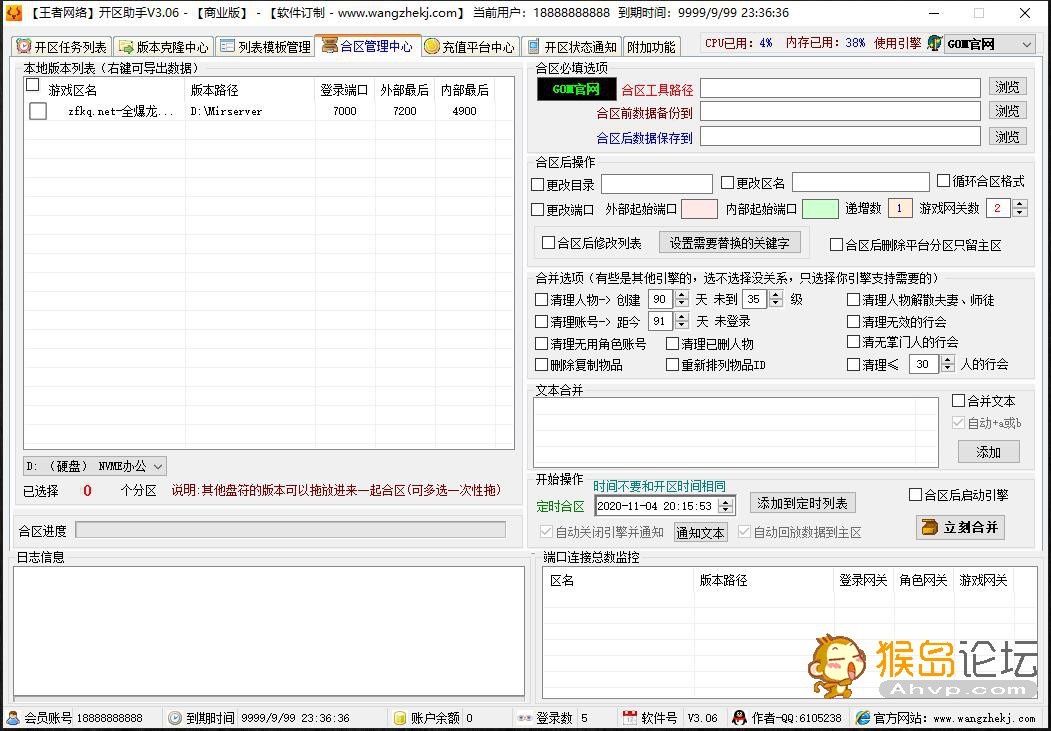The image size is (1051, 731).
Task: Switch to the 版本克隆中心 tab label
Action: tap(173, 47)
